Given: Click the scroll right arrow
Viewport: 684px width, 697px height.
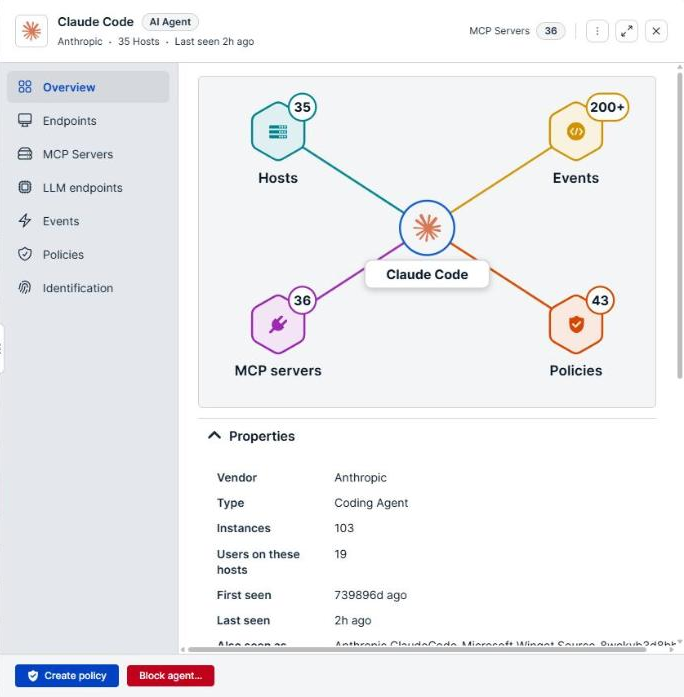Looking at the screenshot, I should (671, 649).
